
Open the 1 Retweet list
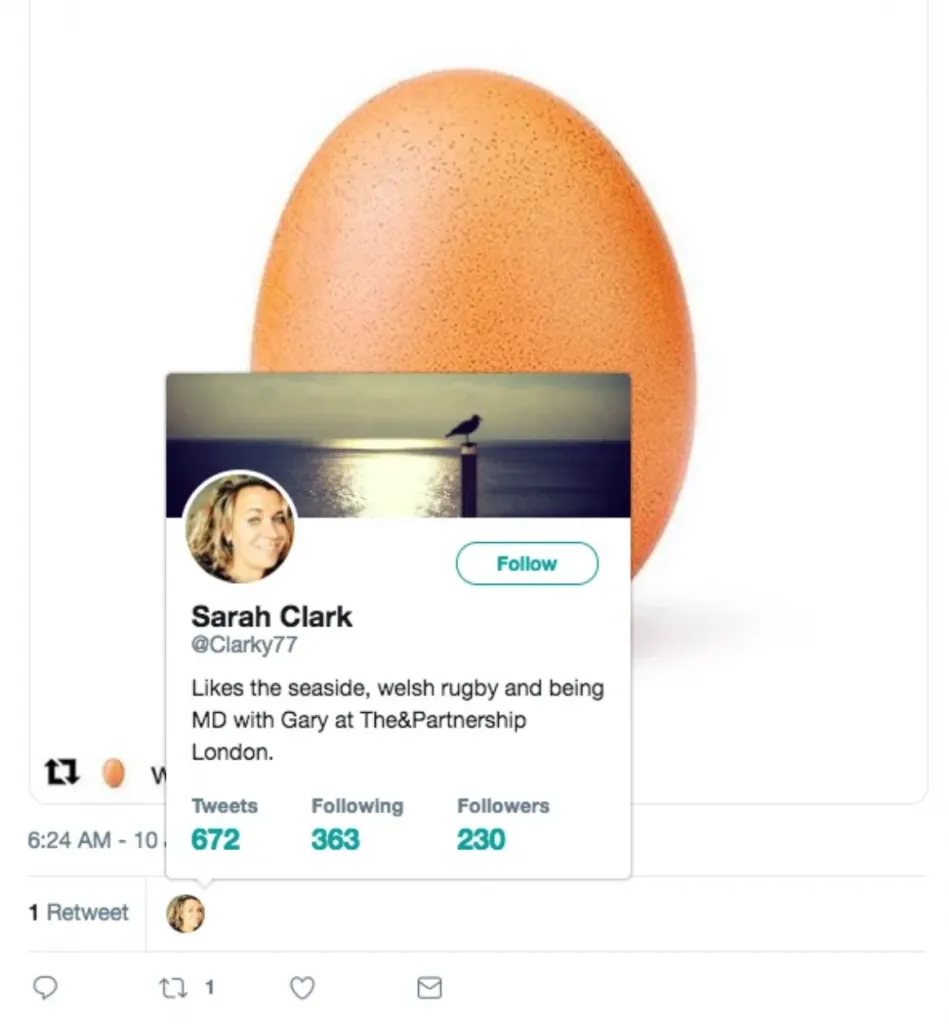pyautogui.click(x=79, y=913)
